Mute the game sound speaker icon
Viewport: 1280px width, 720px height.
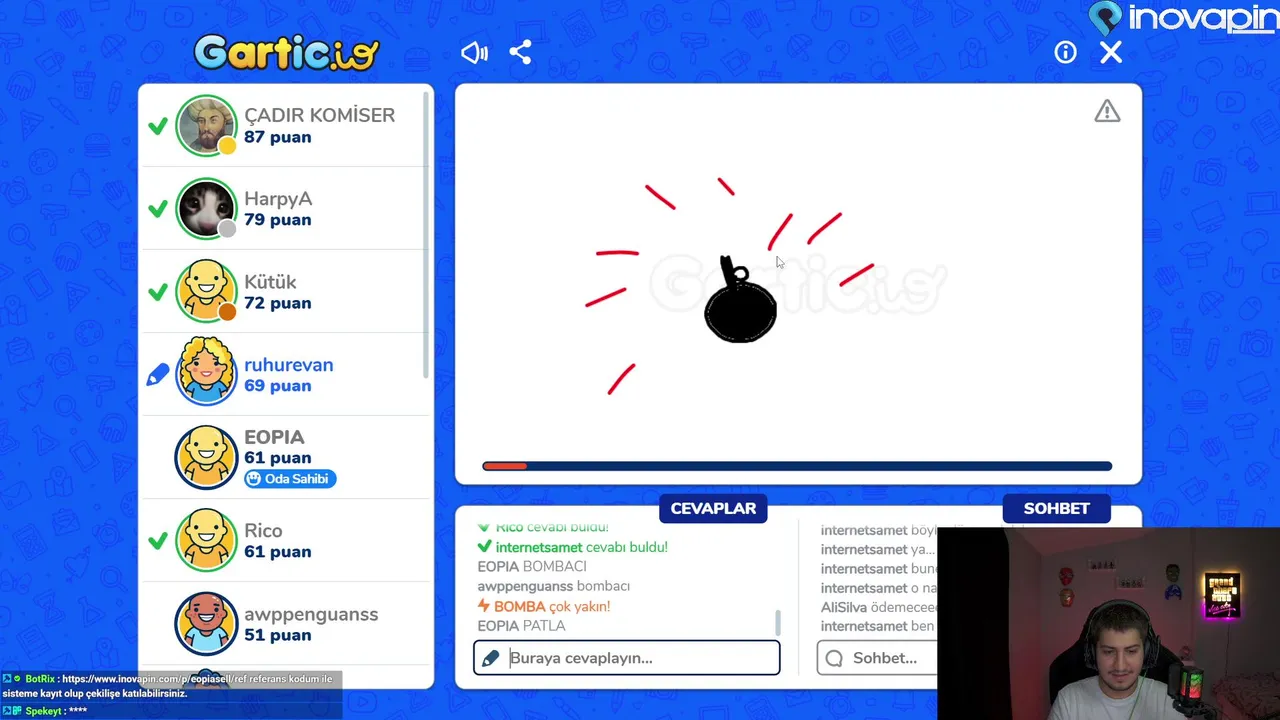(474, 53)
